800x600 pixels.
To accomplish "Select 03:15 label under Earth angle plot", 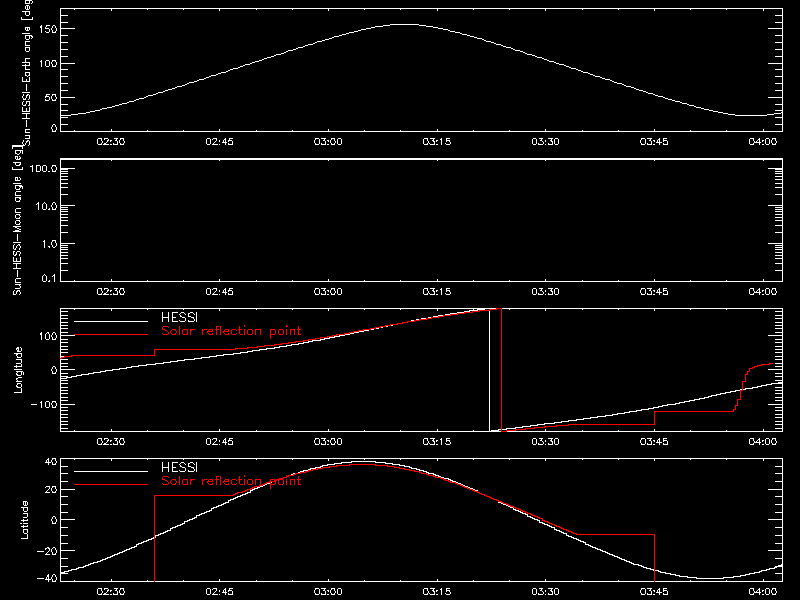I will coord(437,141).
